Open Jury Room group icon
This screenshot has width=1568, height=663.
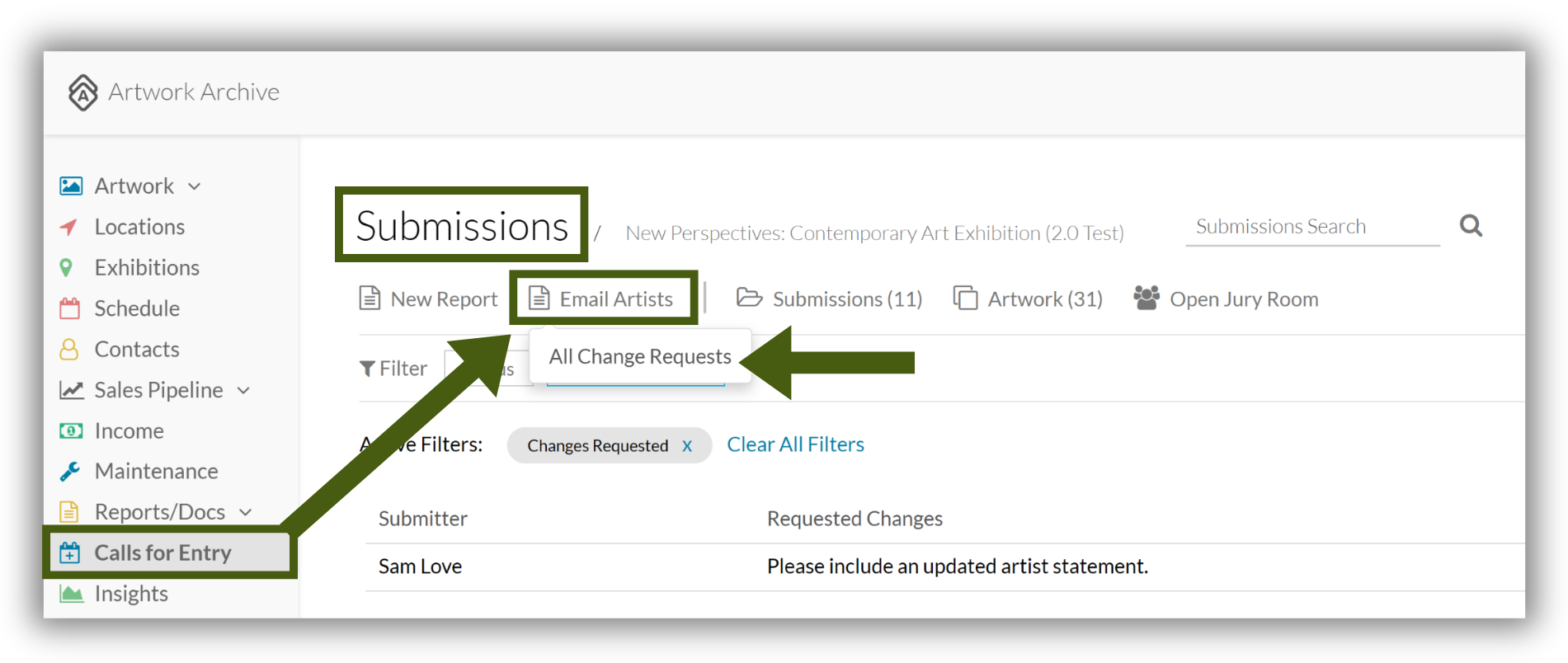tap(1147, 298)
